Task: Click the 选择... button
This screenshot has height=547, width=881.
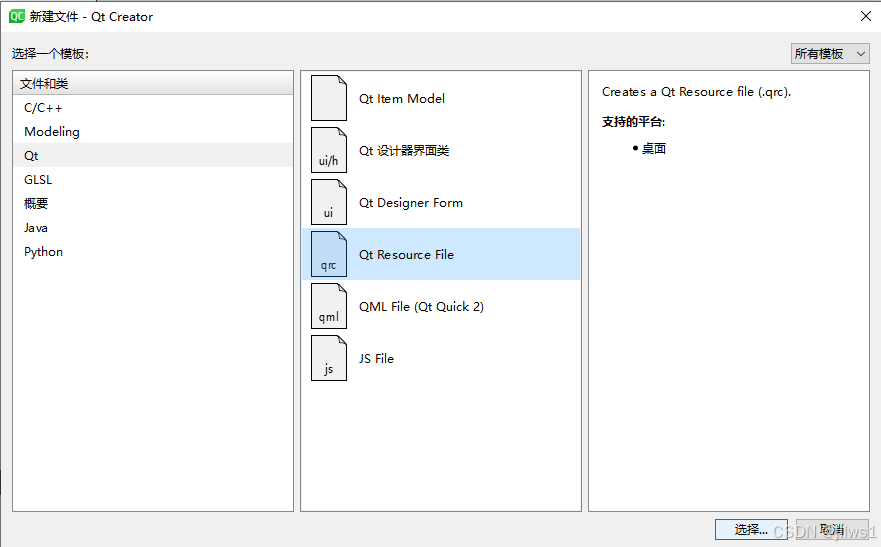Action: [x=751, y=530]
